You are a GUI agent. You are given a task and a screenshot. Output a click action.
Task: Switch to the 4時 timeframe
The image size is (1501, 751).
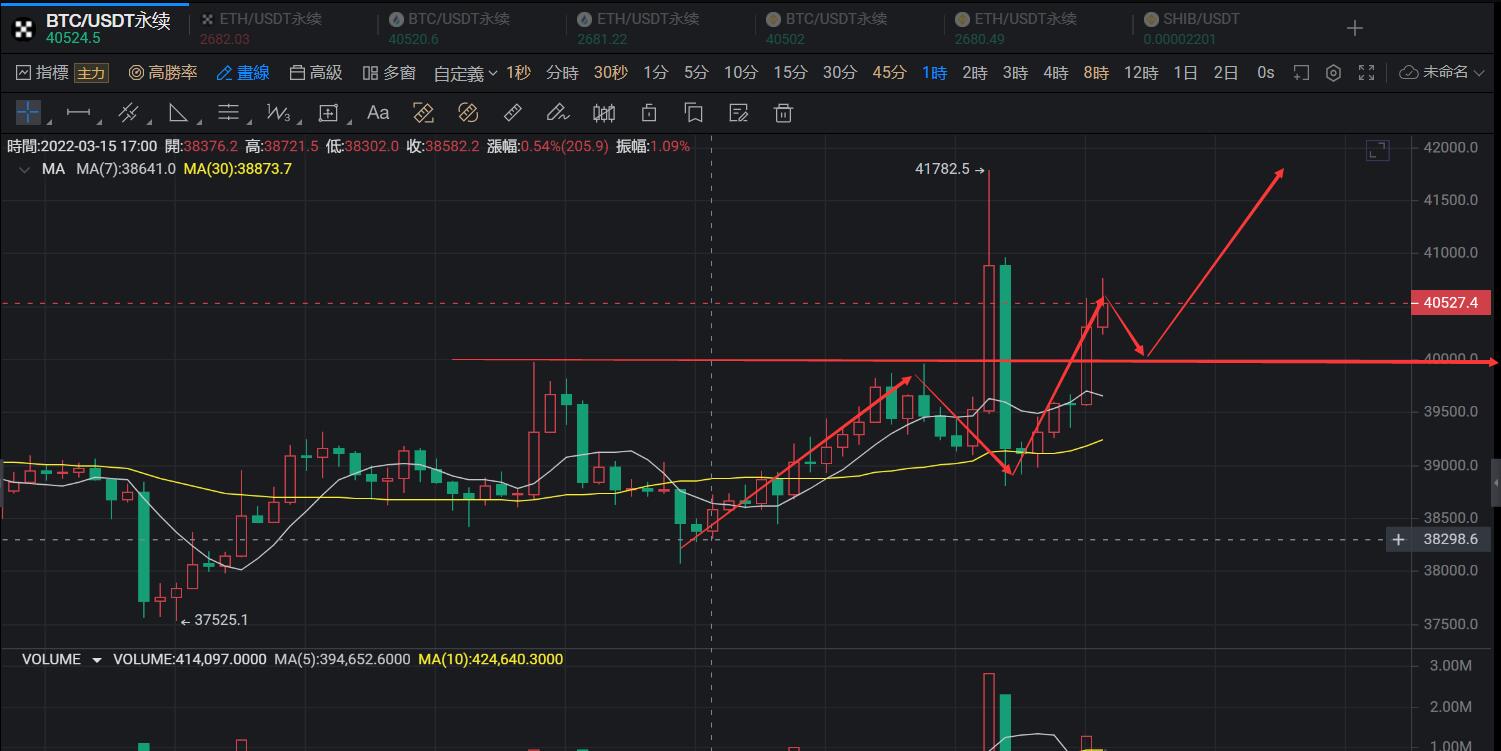(x=1056, y=72)
